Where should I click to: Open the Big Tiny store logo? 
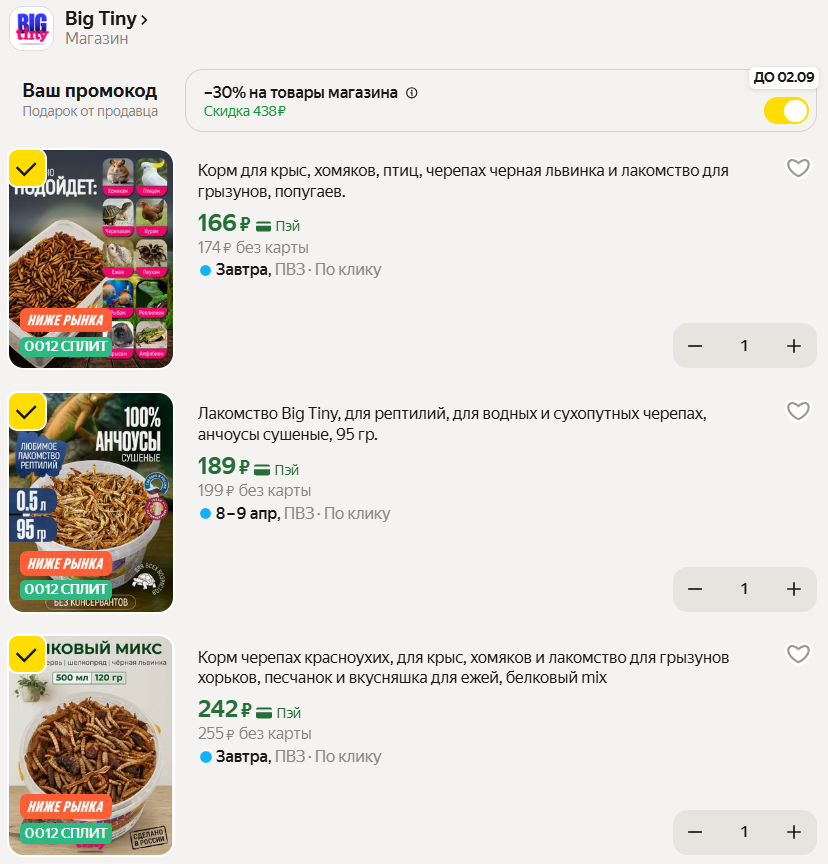pyautogui.click(x=31, y=28)
